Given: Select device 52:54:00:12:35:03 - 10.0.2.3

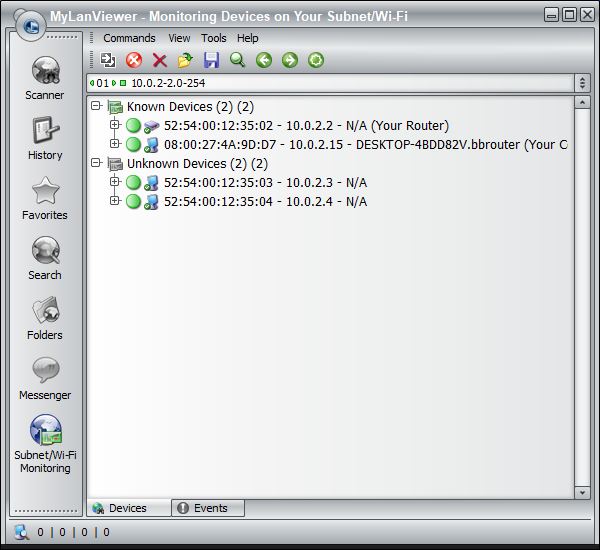Looking at the screenshot, I should 265,183.
